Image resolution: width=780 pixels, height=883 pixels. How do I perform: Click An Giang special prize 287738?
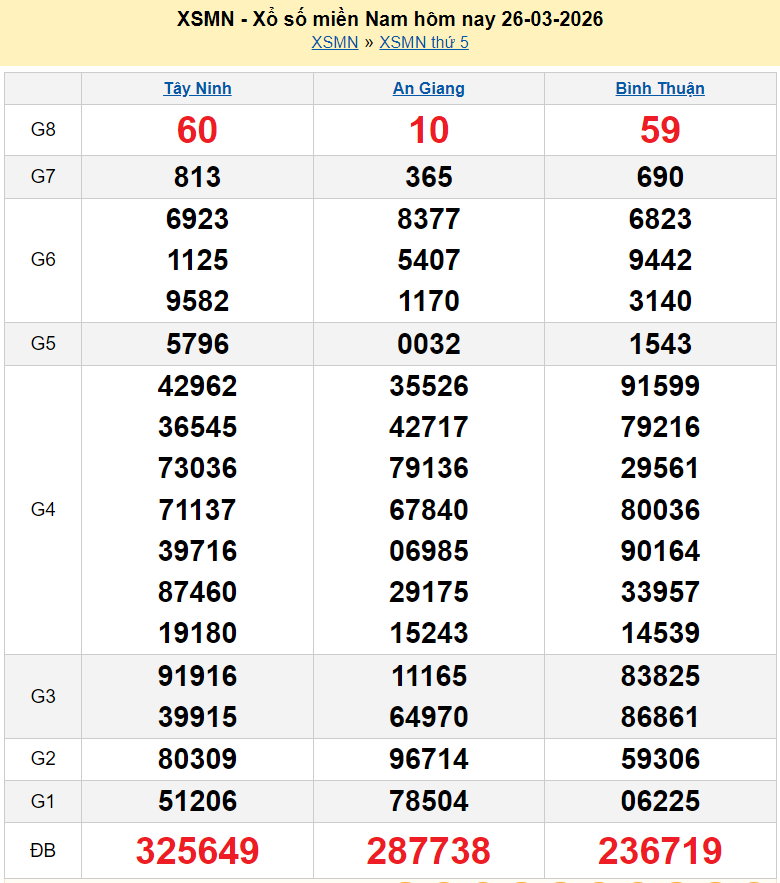(x=428, y=851)
